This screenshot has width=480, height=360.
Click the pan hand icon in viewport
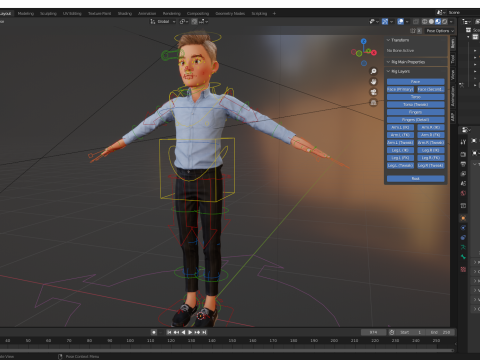tap(374, 82)
